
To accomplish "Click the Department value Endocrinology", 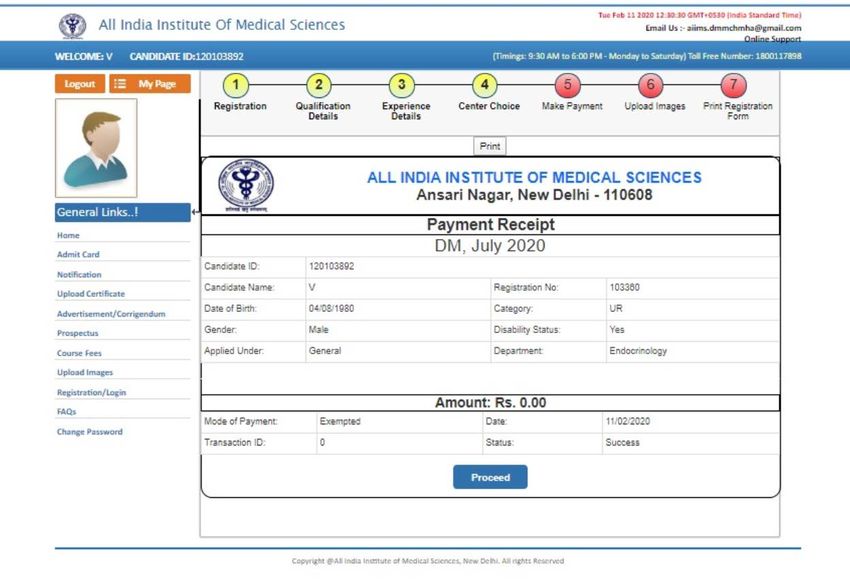I will [638, 351].
